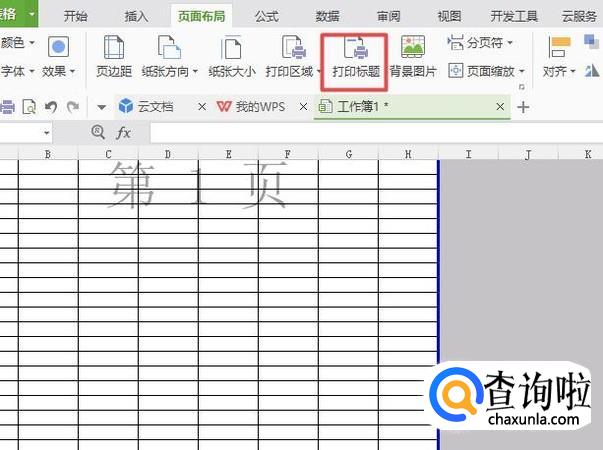Open the print preview icon
The width and height of the screenshot is (603, 450).
pyautogui.click(x=29, y=107)
